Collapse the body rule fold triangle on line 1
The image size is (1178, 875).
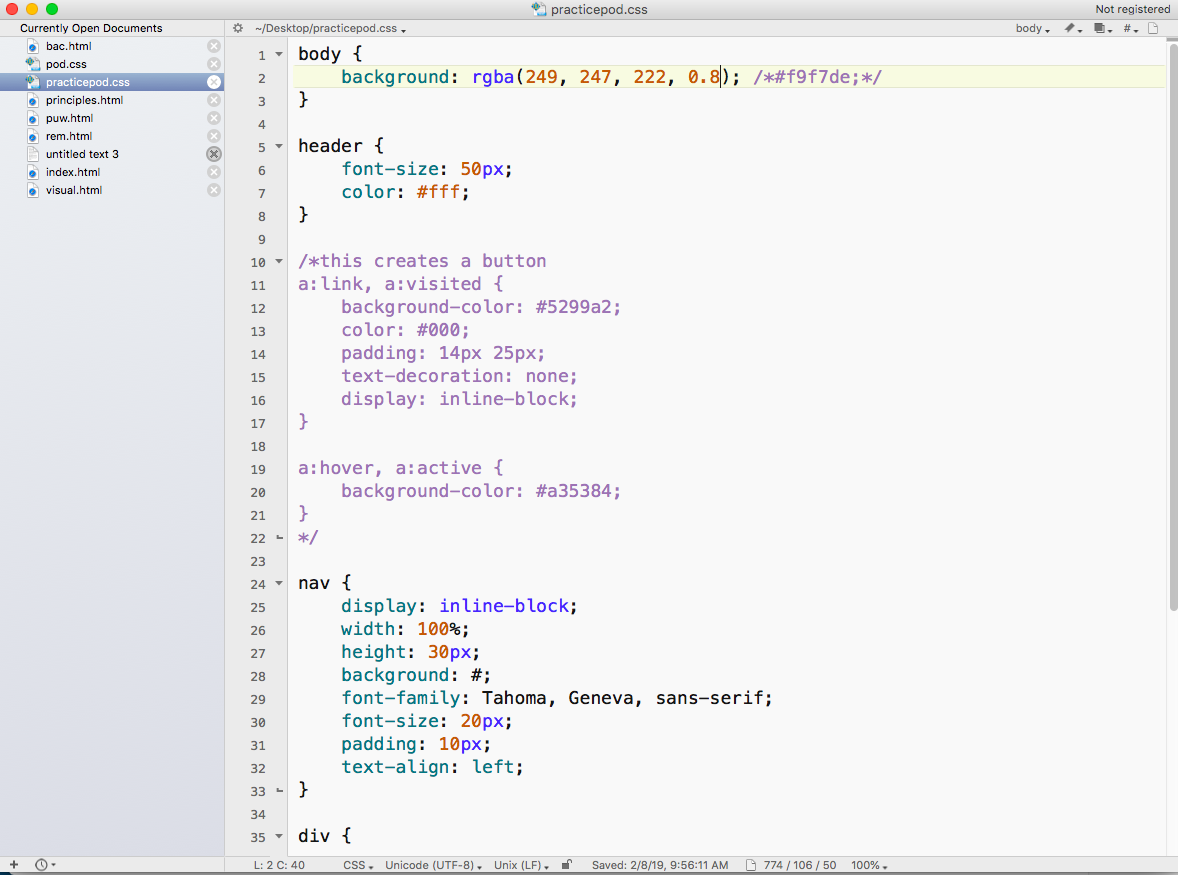tap(279, 55)
